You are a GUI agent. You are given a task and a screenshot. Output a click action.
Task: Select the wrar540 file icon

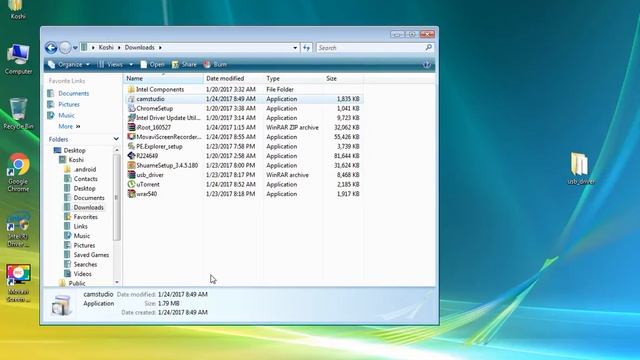coord(131,194)
